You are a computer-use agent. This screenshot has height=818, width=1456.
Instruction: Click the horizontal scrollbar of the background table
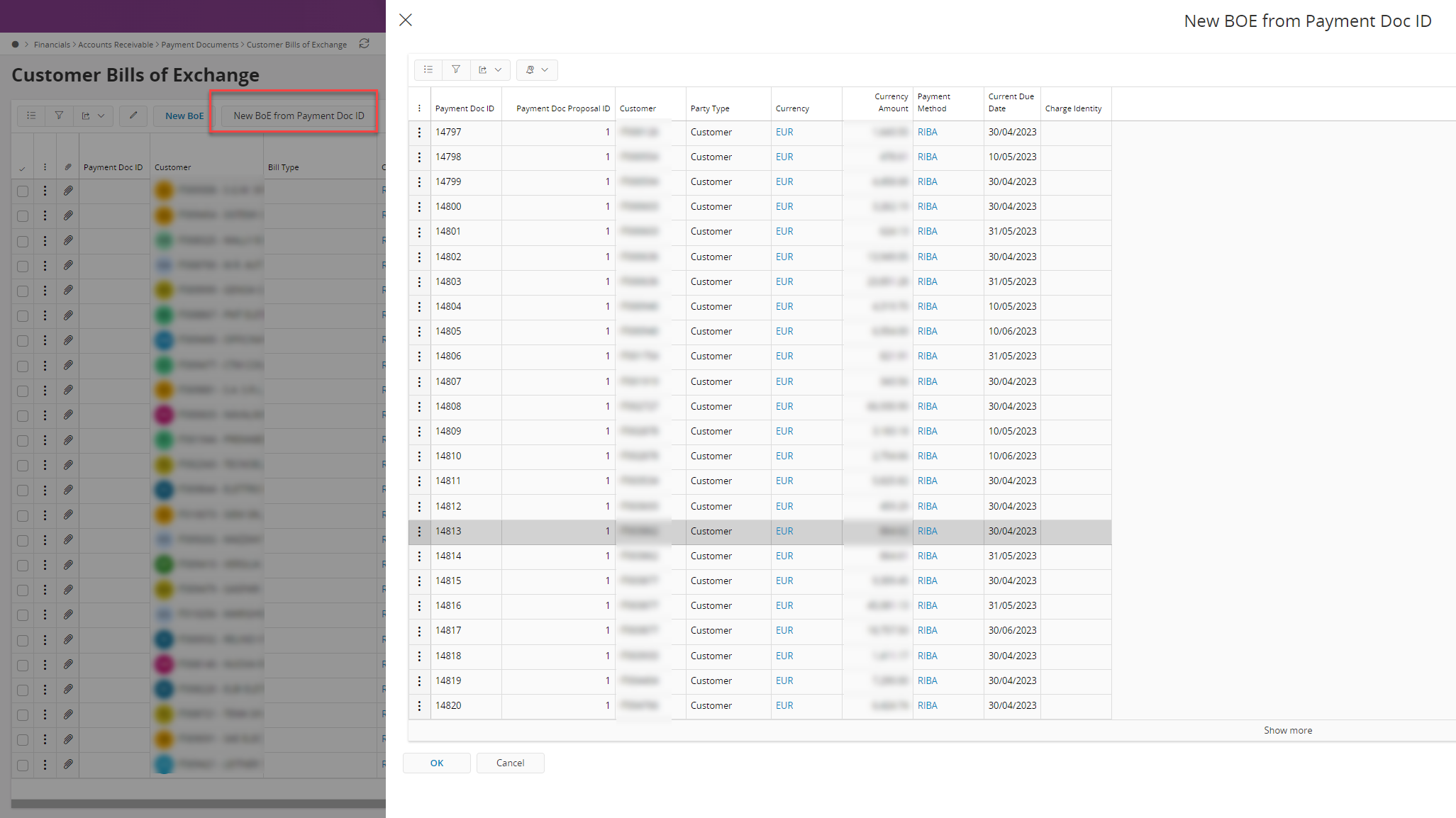(199, 804)
